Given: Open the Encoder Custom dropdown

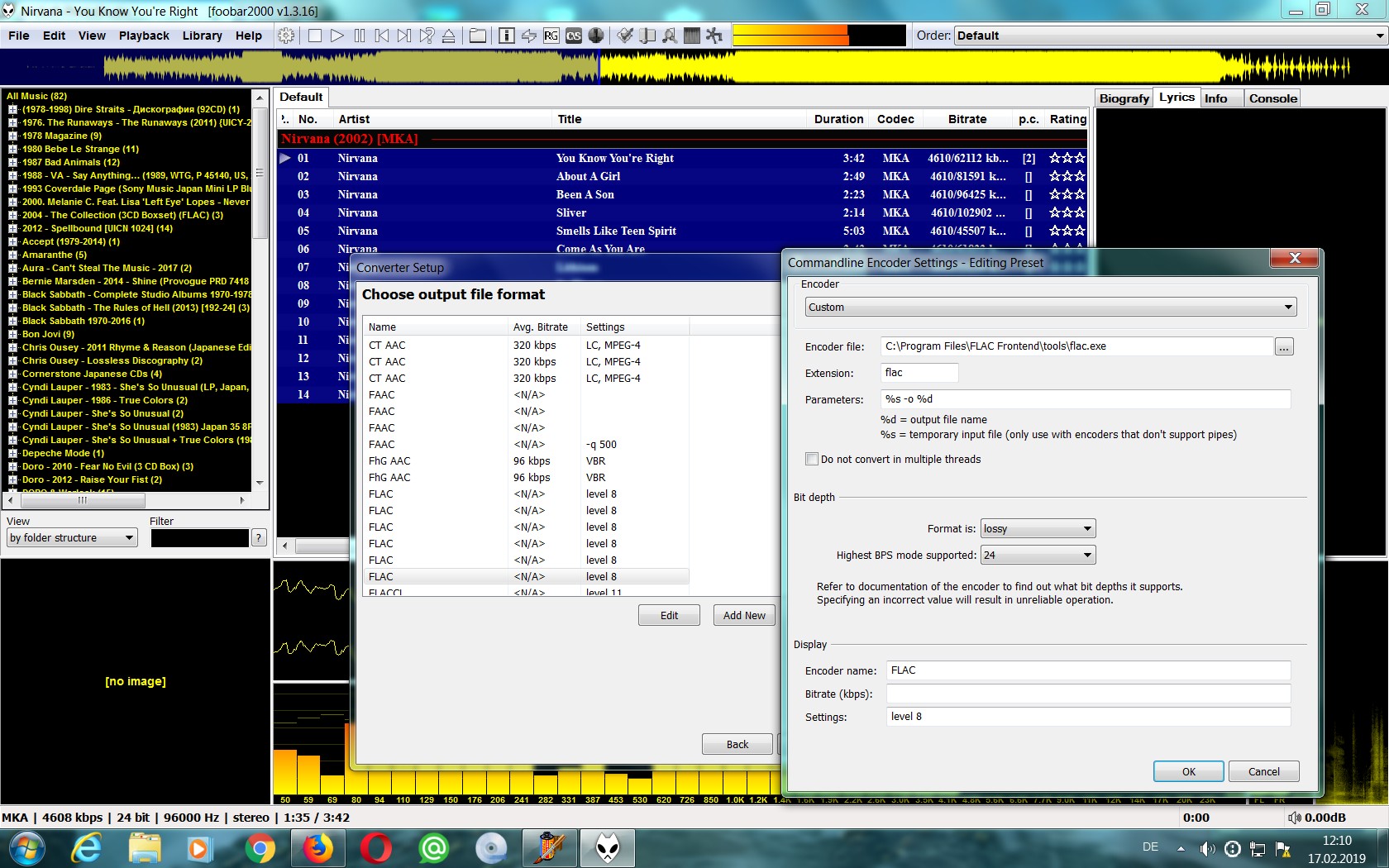Looking at the screenshot, I should click(1050, 307).
